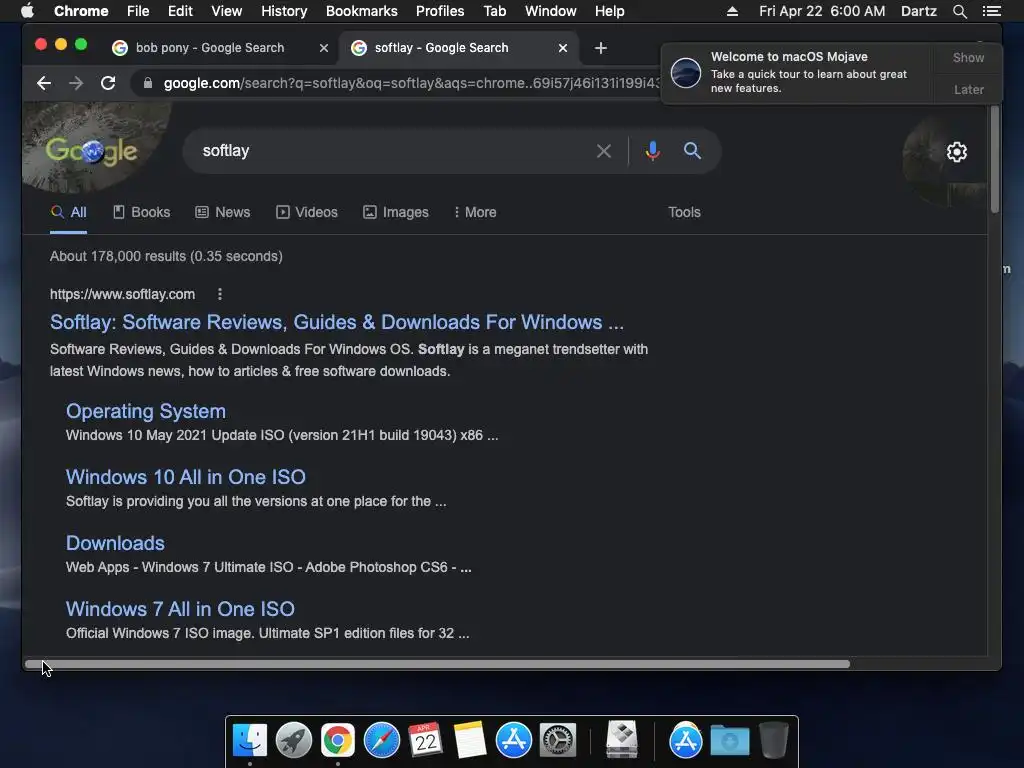This screenshot has height=768, width=1024.
Task: Expand the More search filters menu
Action: 475,212
